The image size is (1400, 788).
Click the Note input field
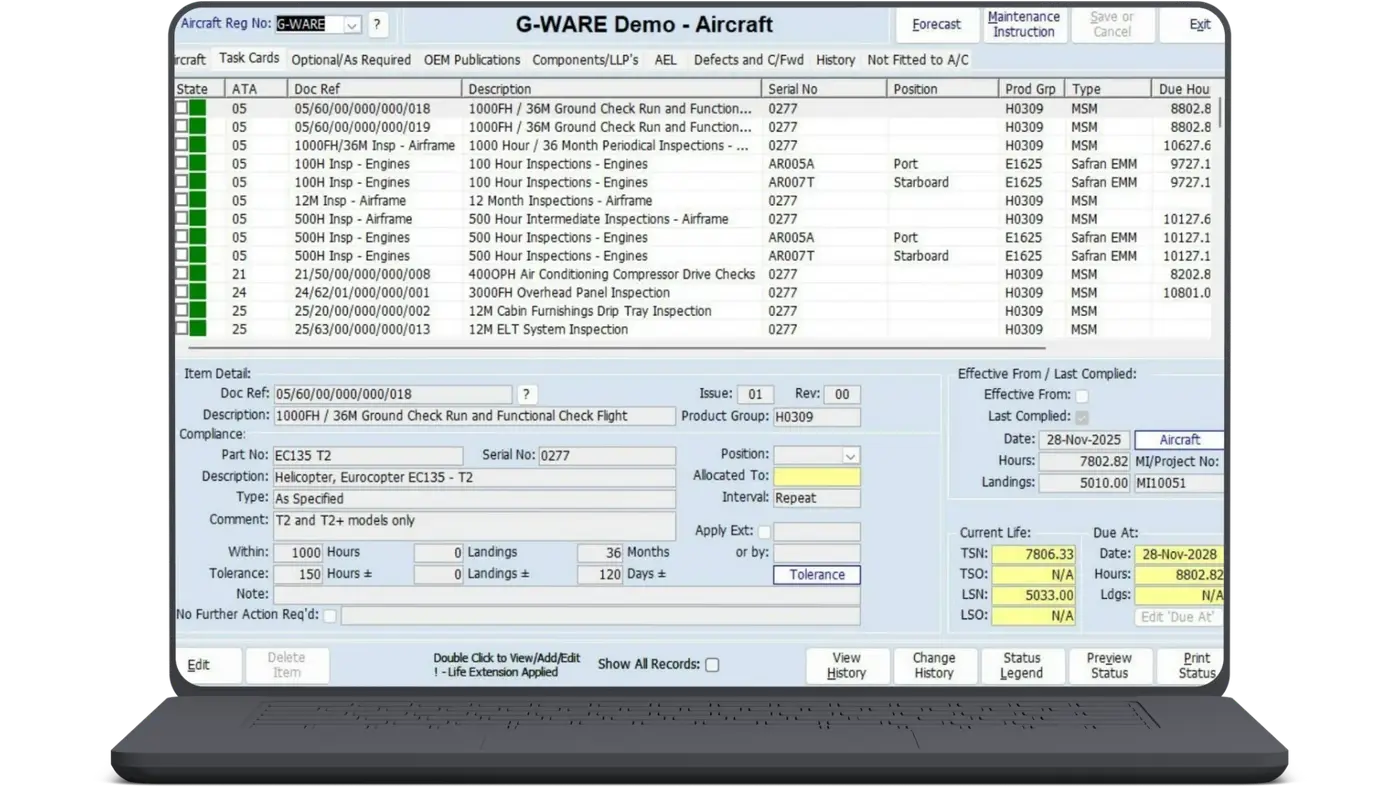567,595
